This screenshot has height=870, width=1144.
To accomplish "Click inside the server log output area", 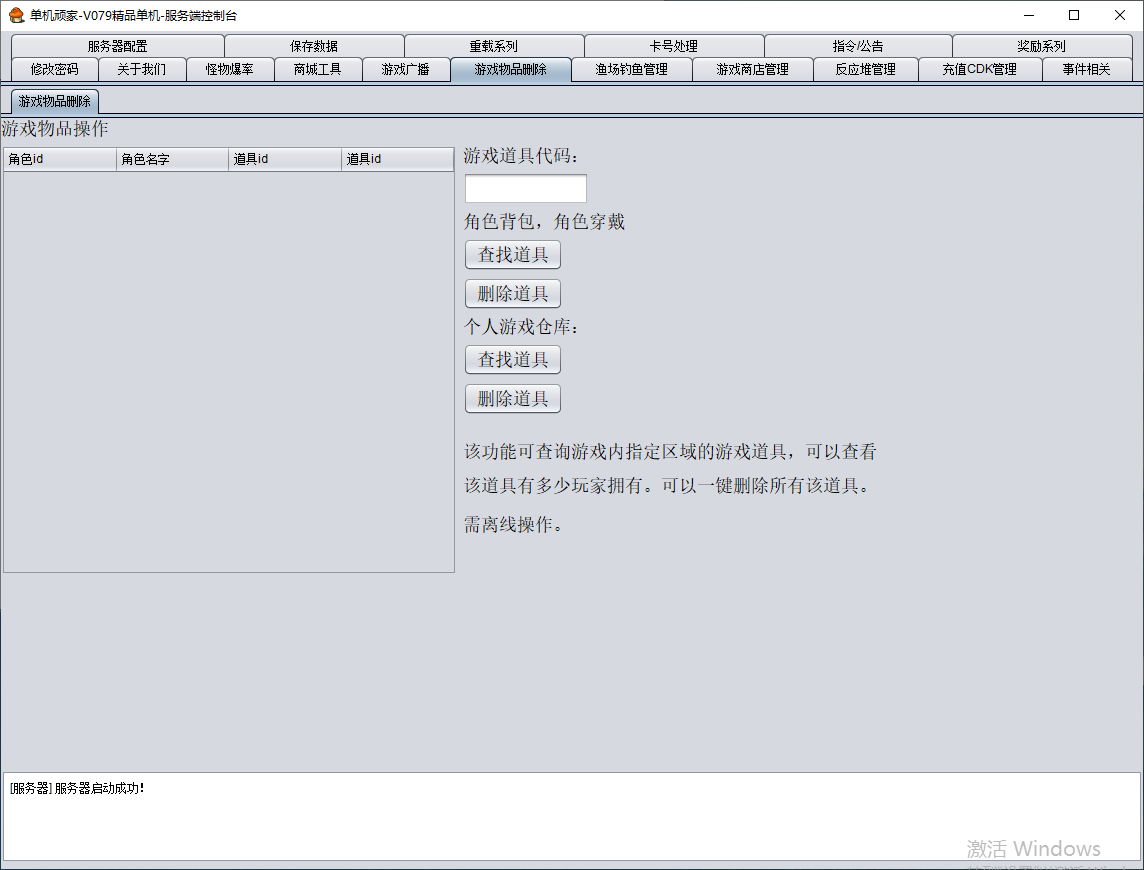I will click(x=570, y=815).
